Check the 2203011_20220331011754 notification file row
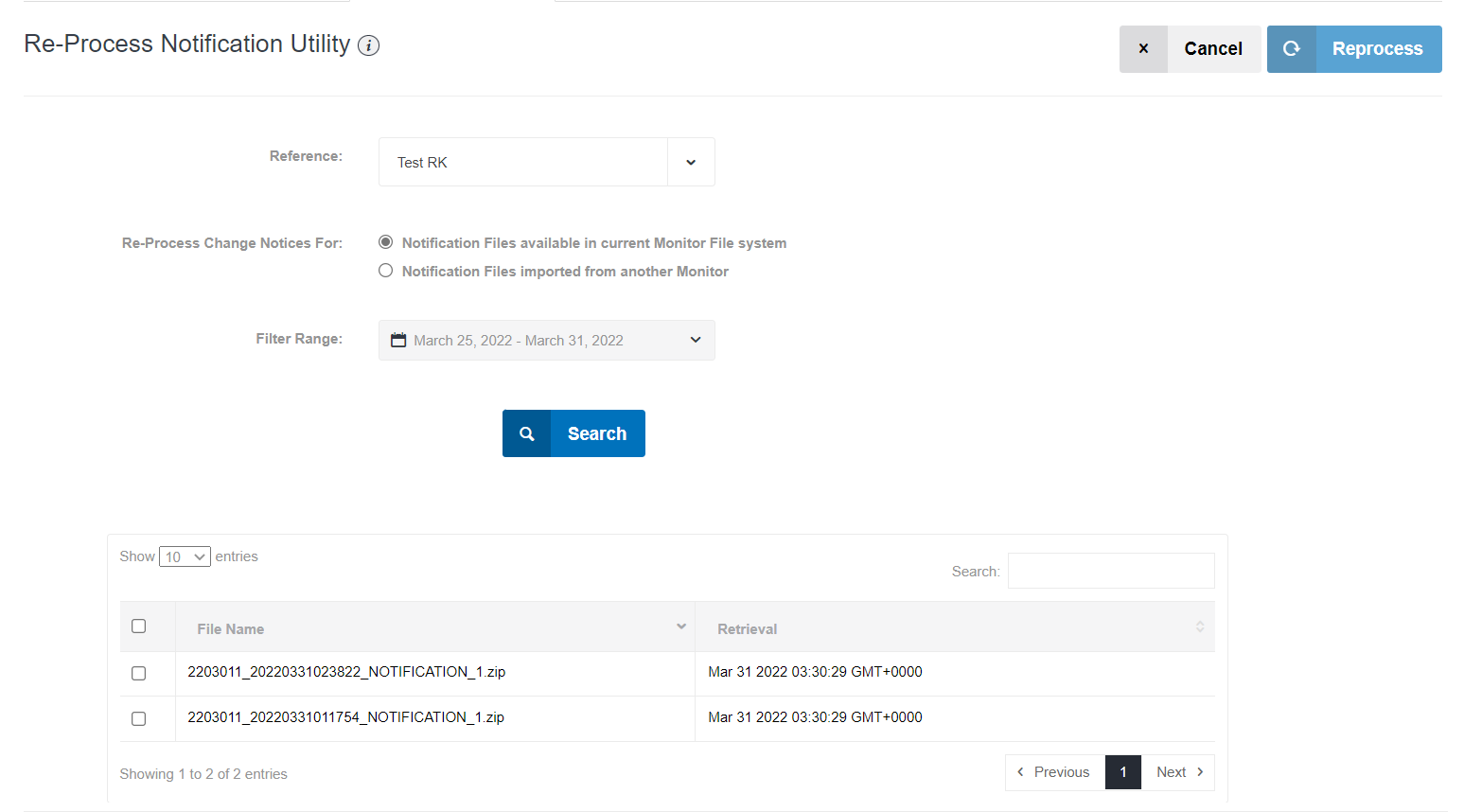This screenshot has width=1464, height=812. click(138, 718)
